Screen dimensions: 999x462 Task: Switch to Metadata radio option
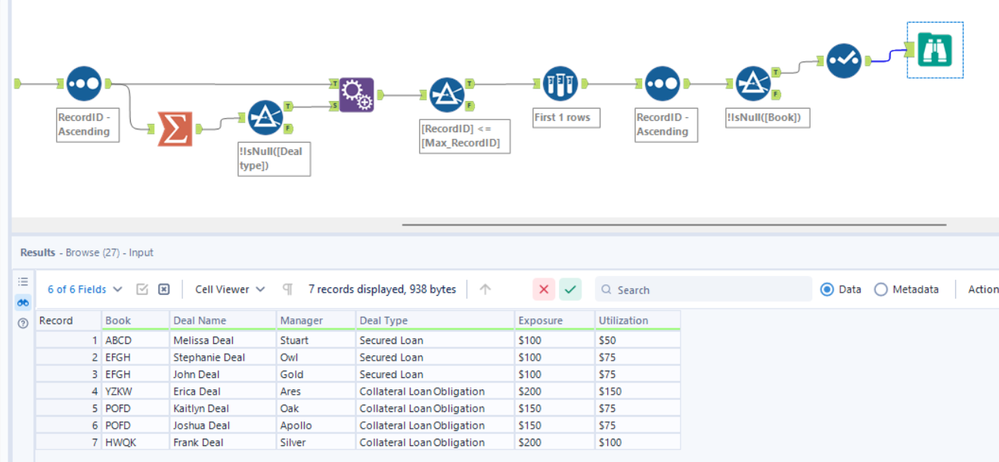pos(881,289)
